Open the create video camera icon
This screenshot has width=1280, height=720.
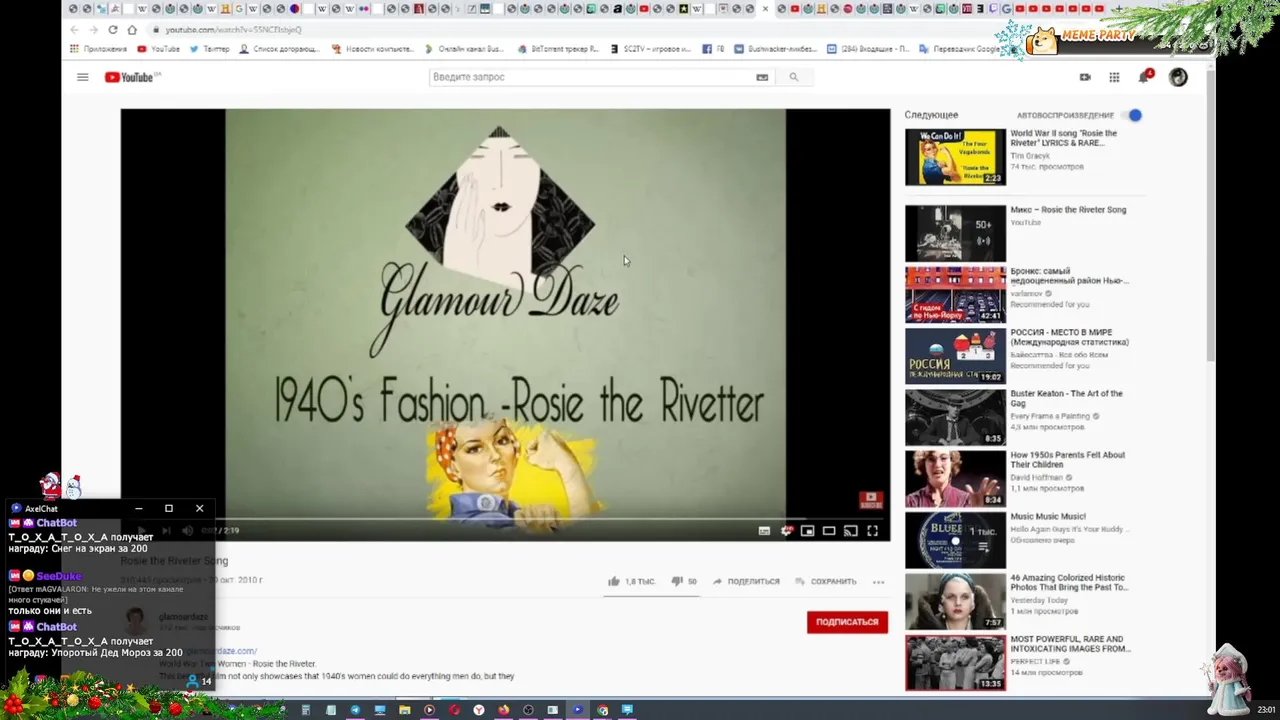point(1085,77)
